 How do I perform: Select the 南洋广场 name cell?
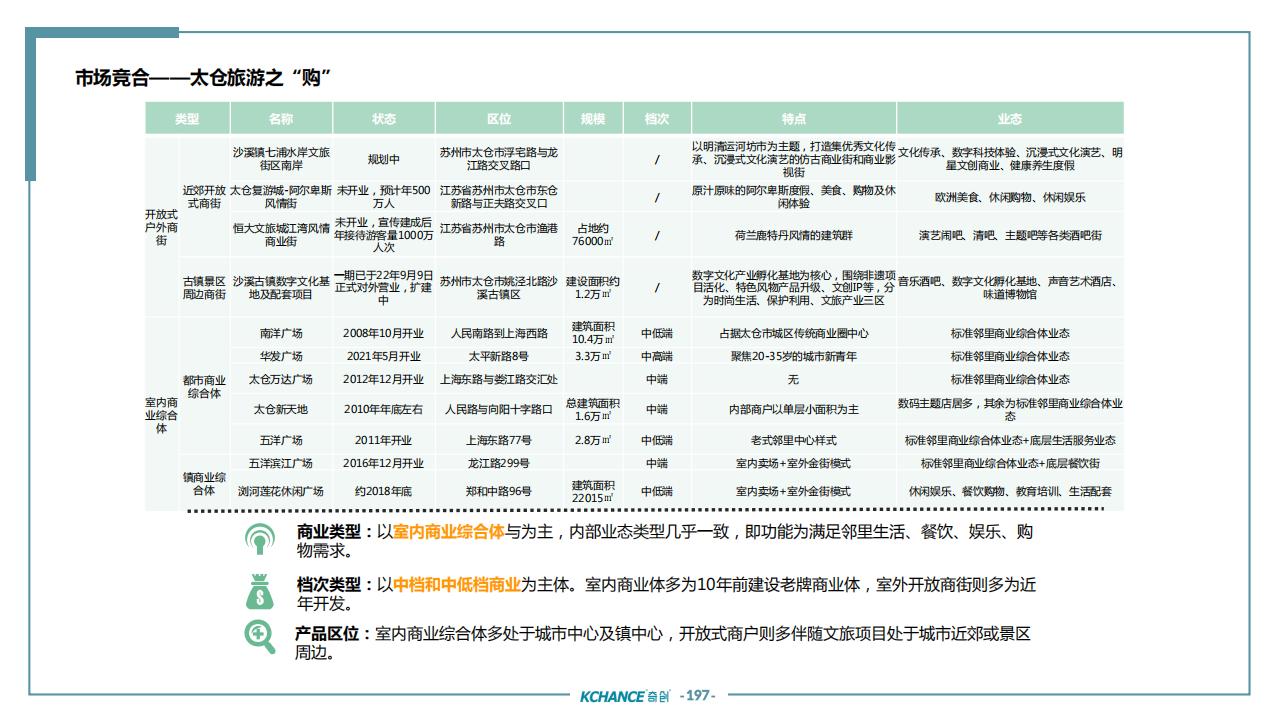[281, 333]
